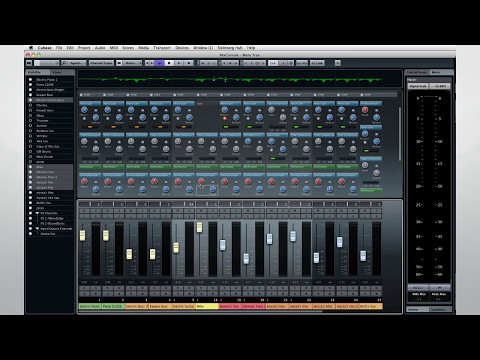Image resolution: width=480 pixels, height=360 pixels.
Task: Open the Apple menu
Action: pyautogui.click(x=31, y=48)
